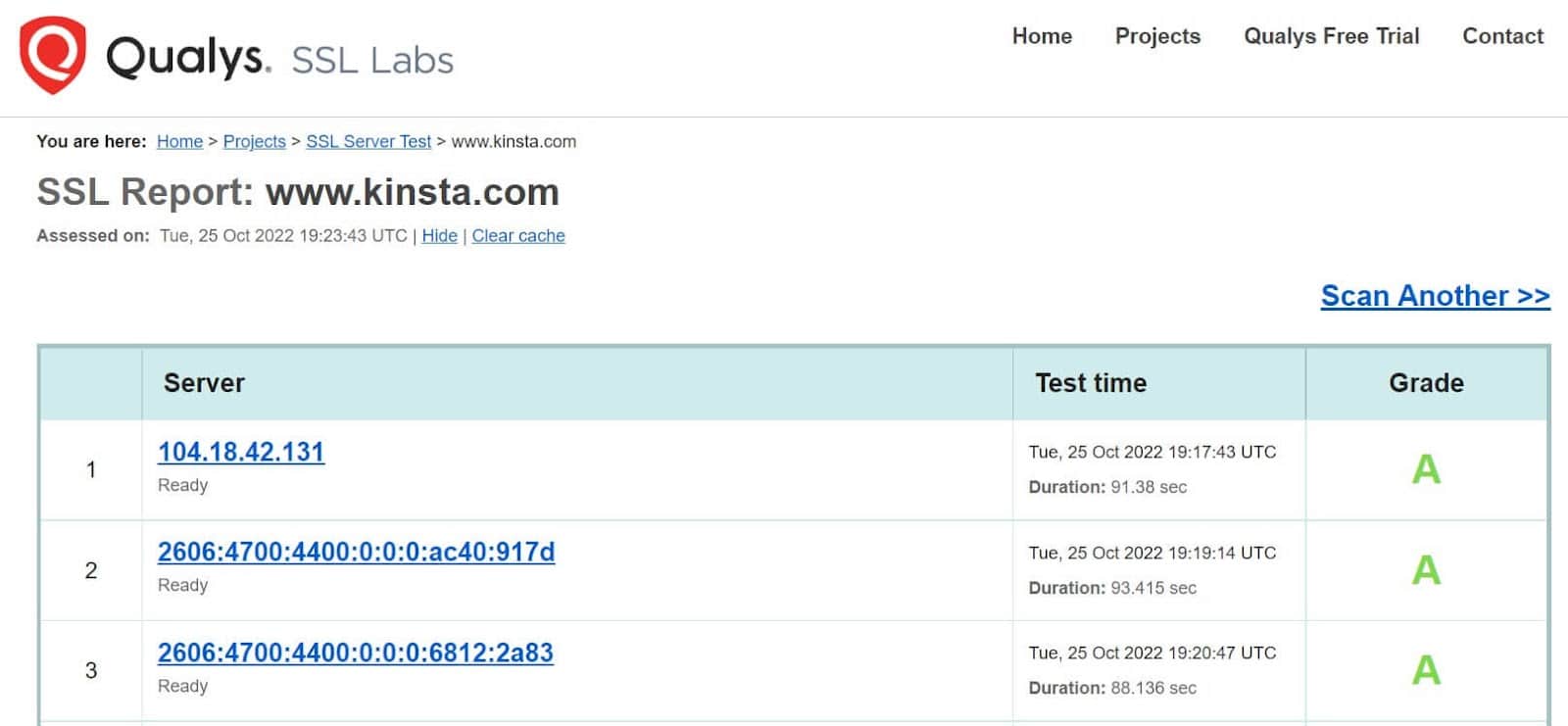
Task: Click the Qualys SSL Labs wordmark
Action: [x=280, y=59]
